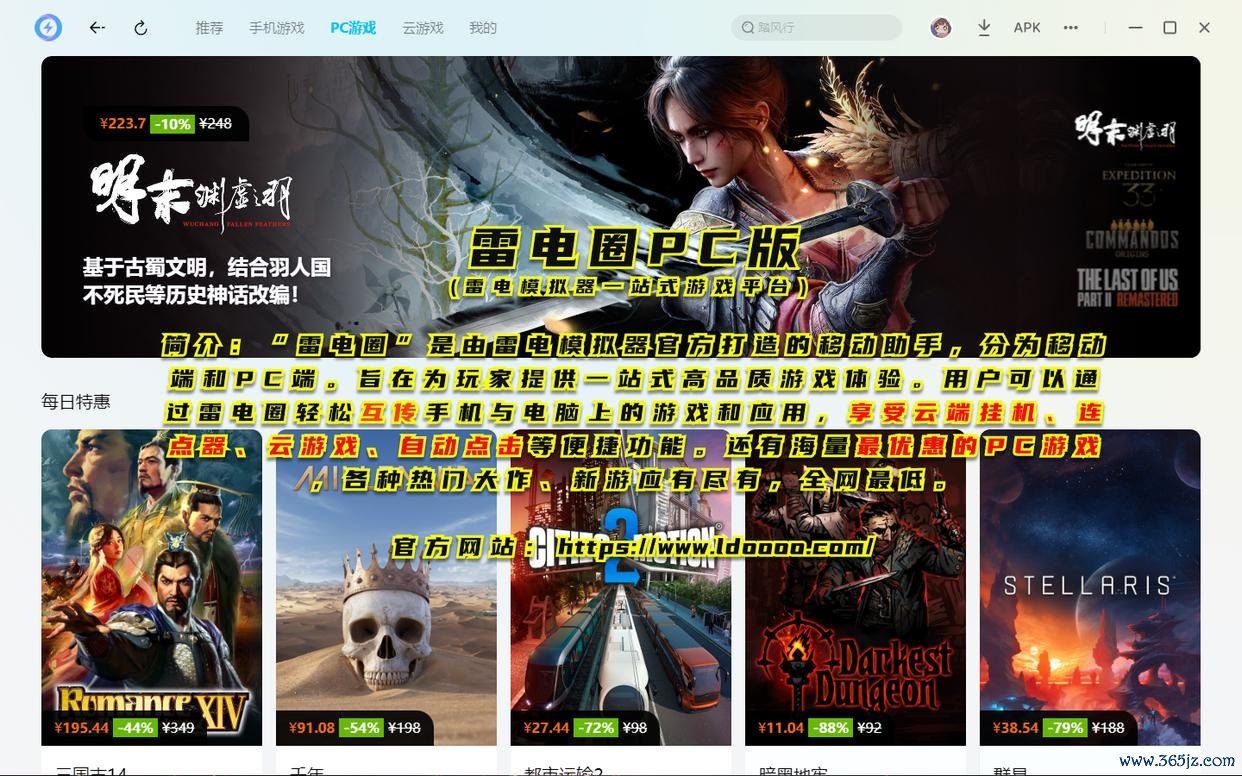This screenshot has width=1242, height=776.
Task: Refresh the page with the reload icon
Action: (x=141, y=28)
